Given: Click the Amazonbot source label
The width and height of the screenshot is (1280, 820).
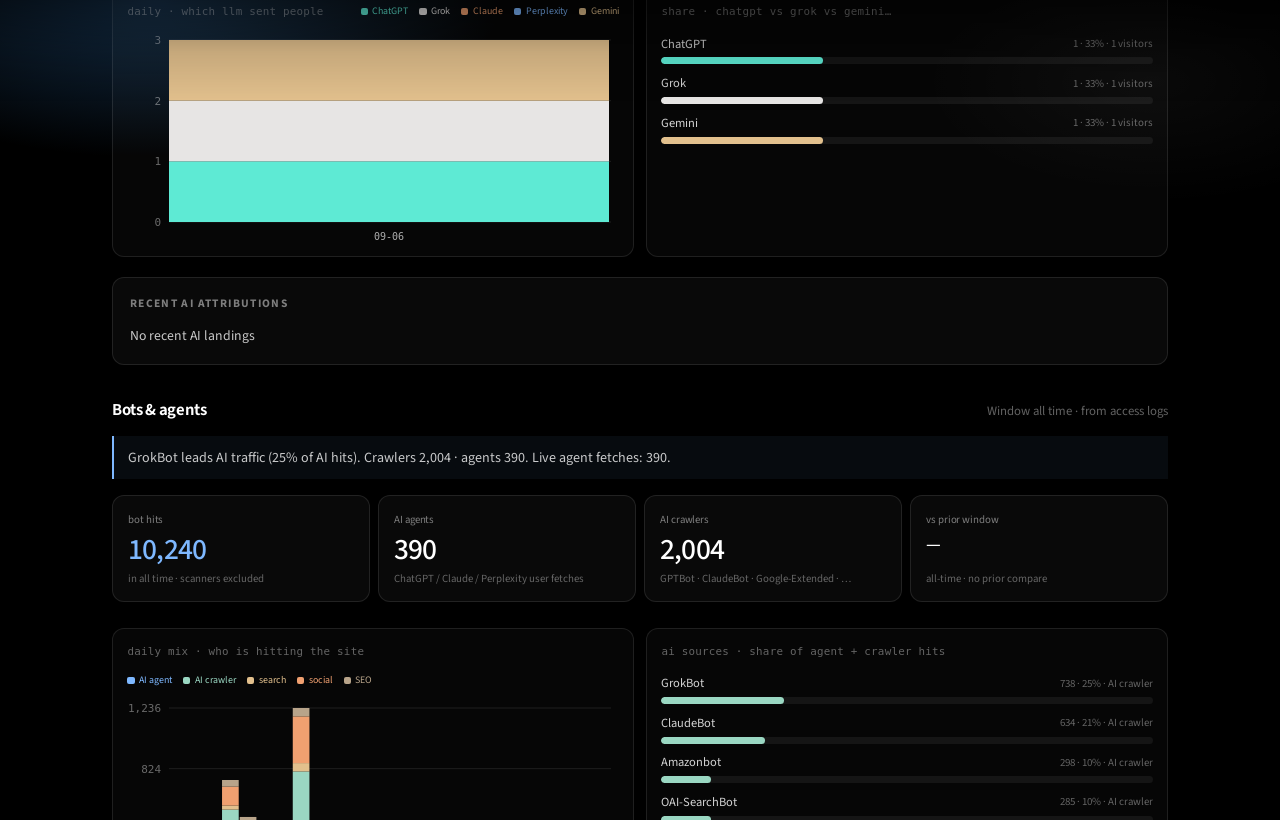Looking at the screenshot, I should tap(691, 762).
